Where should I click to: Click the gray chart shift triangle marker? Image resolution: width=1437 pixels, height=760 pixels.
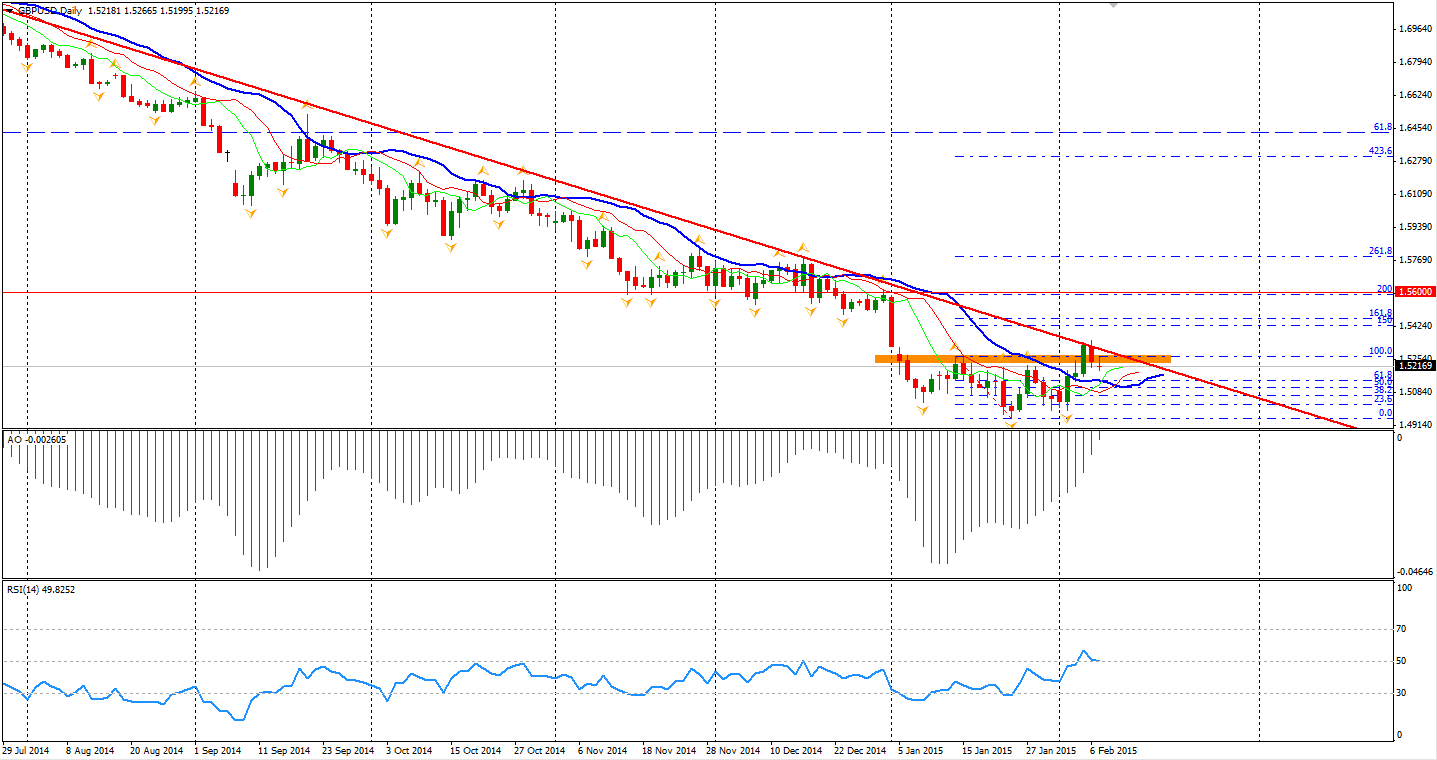tap(1115, 5)
